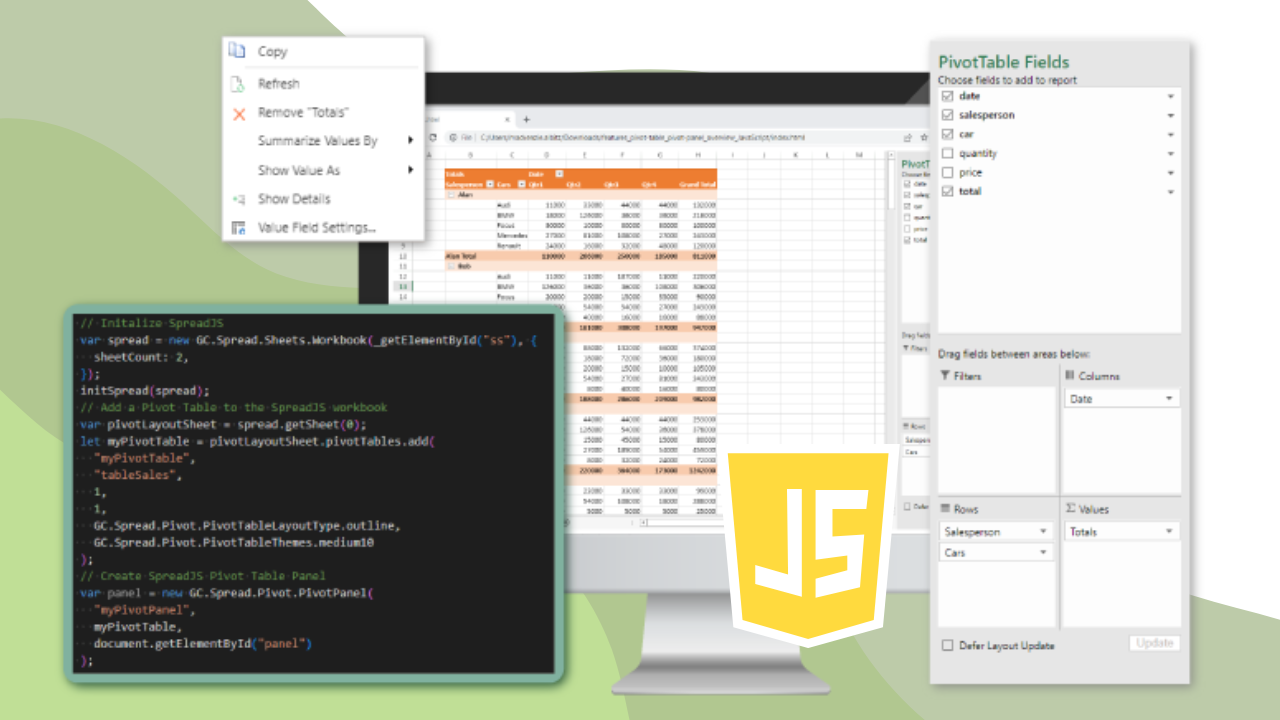
Task: Click column M header in the spreadsheet
Action: [x=859, y=154]
